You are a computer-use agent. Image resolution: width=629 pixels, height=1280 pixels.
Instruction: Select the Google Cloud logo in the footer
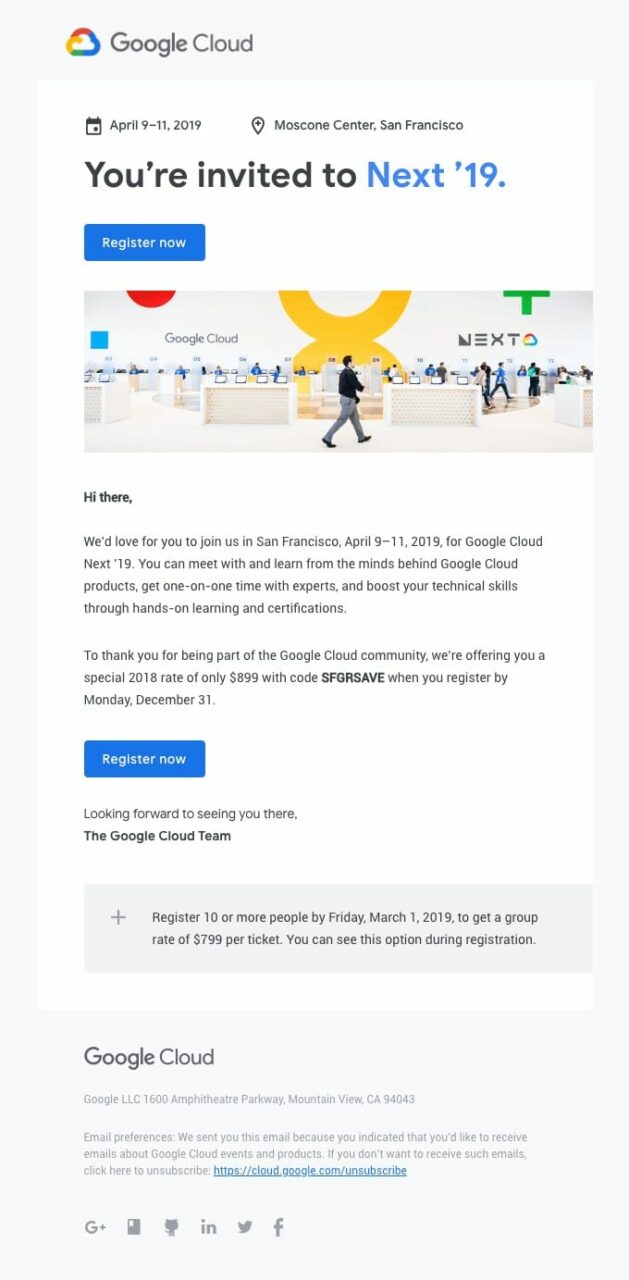[x=148, y=1057]
